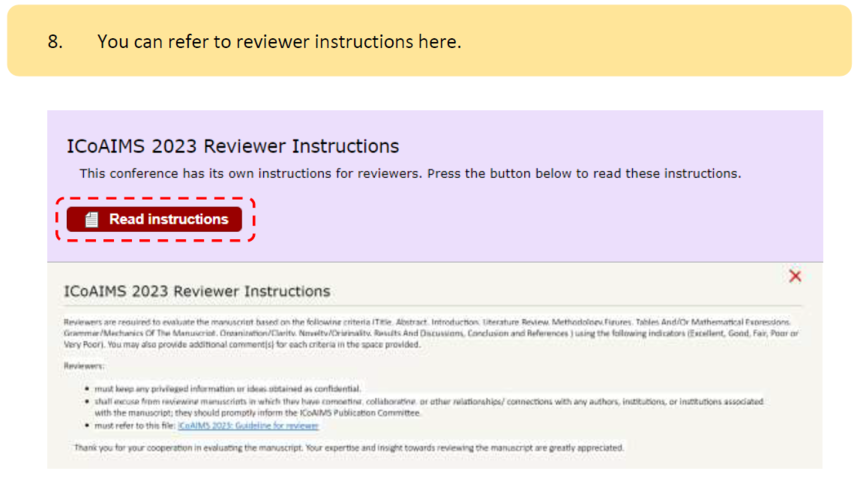Screen dimensions: 860x477
Task: Click the 'Thank you for your cooperation' paragraph
Action: click(x=349, y=448)
